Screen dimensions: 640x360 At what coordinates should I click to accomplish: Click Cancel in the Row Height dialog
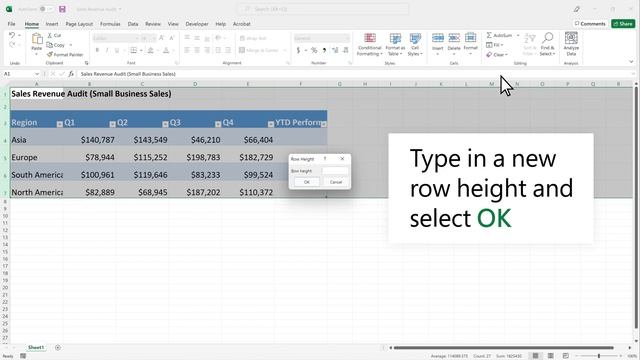(336, 182)
